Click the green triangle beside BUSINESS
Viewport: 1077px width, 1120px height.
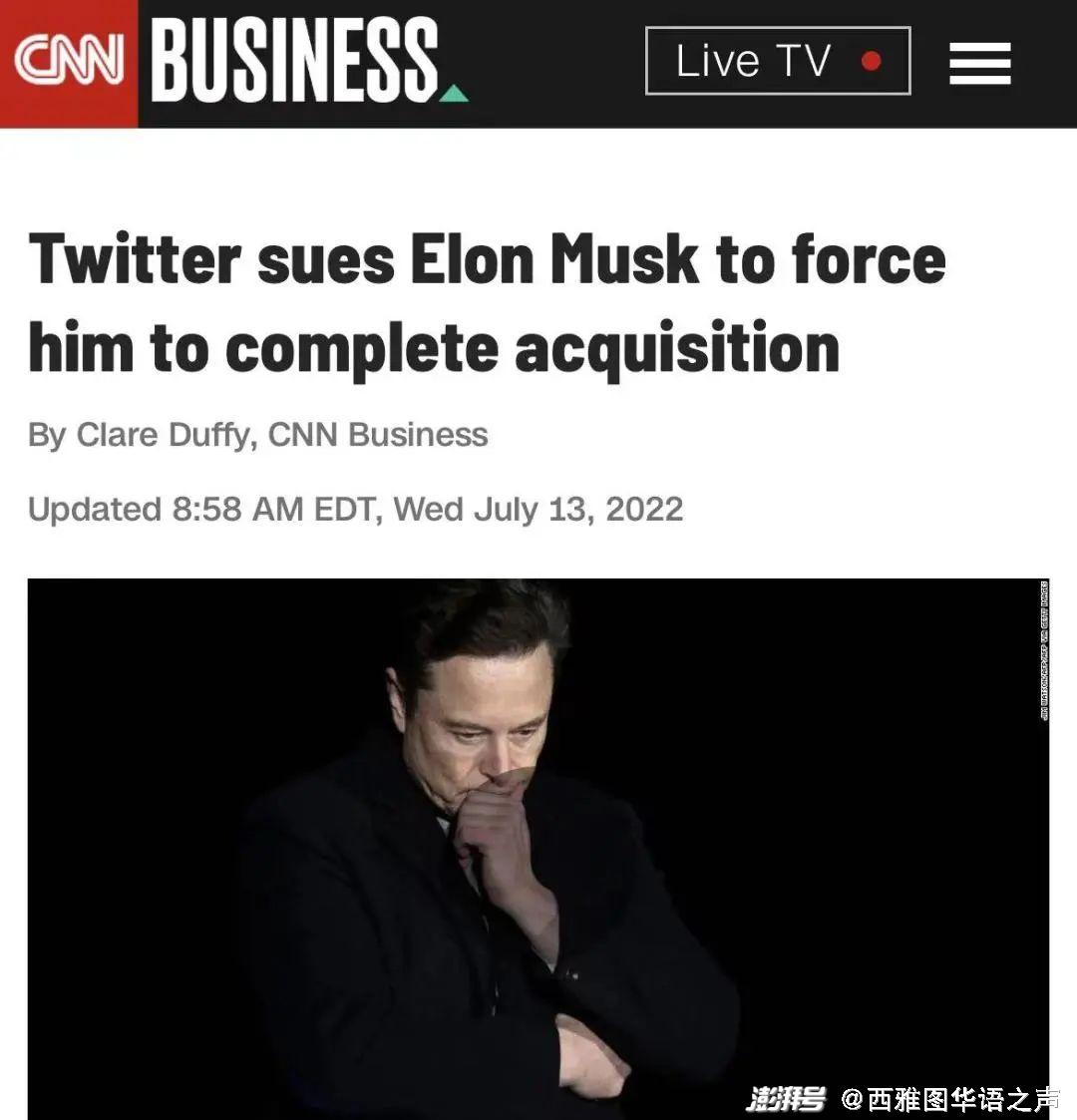[454, 94]
